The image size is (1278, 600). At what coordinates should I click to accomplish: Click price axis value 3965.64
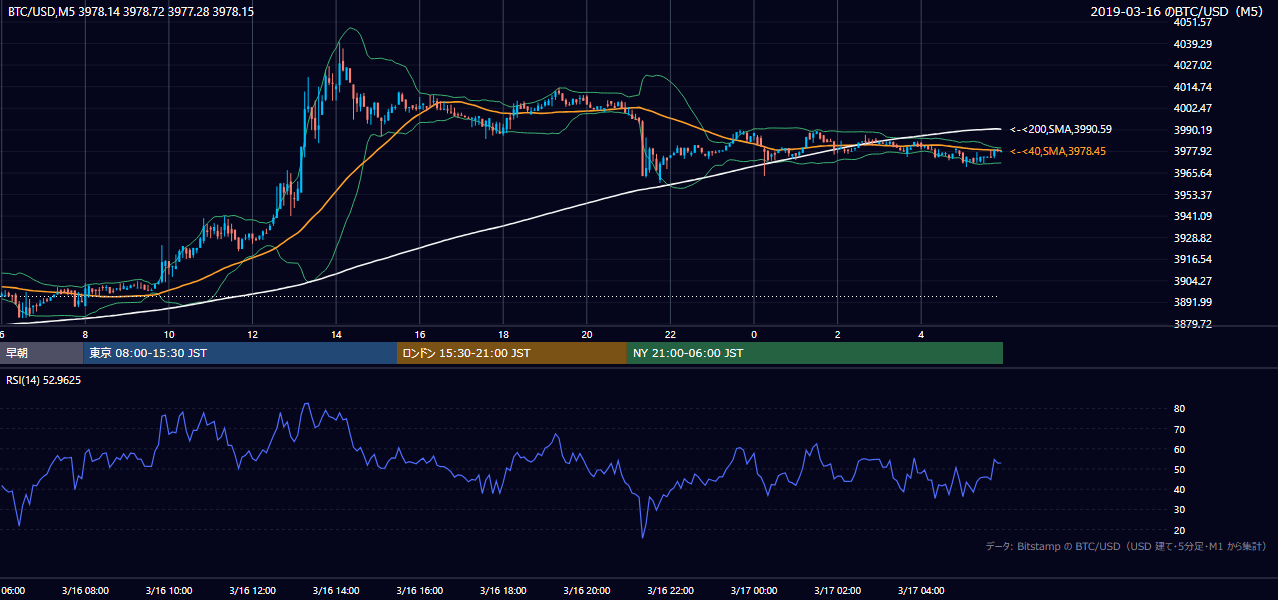pyautogui.click(x=1193, y=173)
